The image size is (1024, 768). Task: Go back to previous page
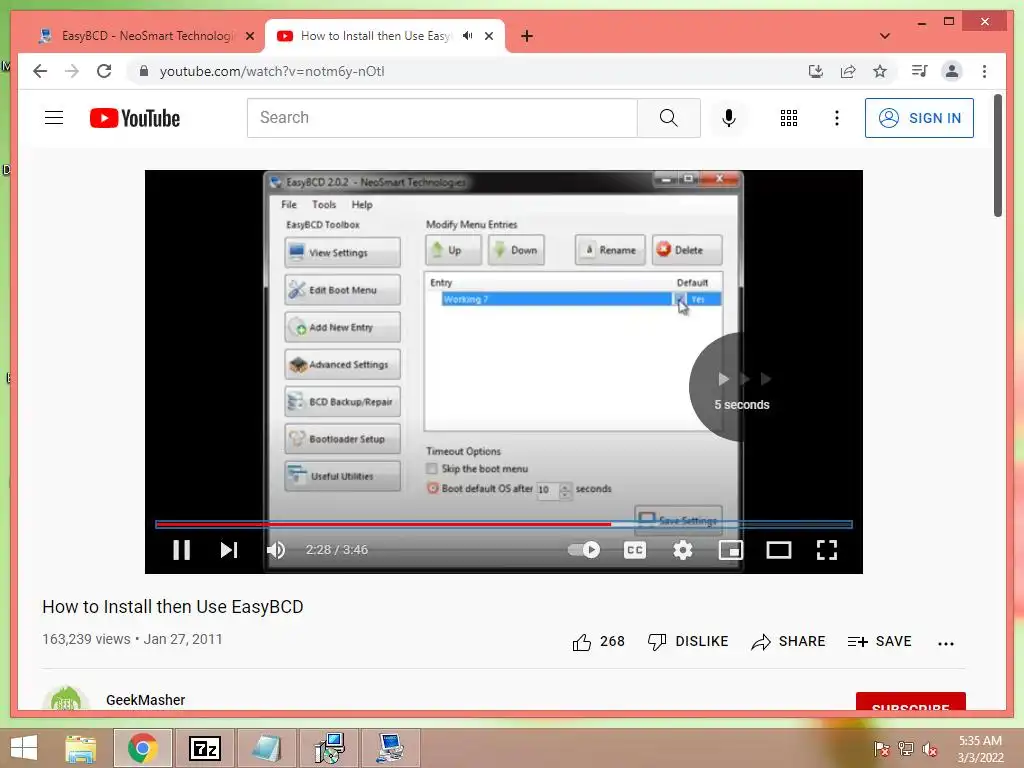[40, 71]
